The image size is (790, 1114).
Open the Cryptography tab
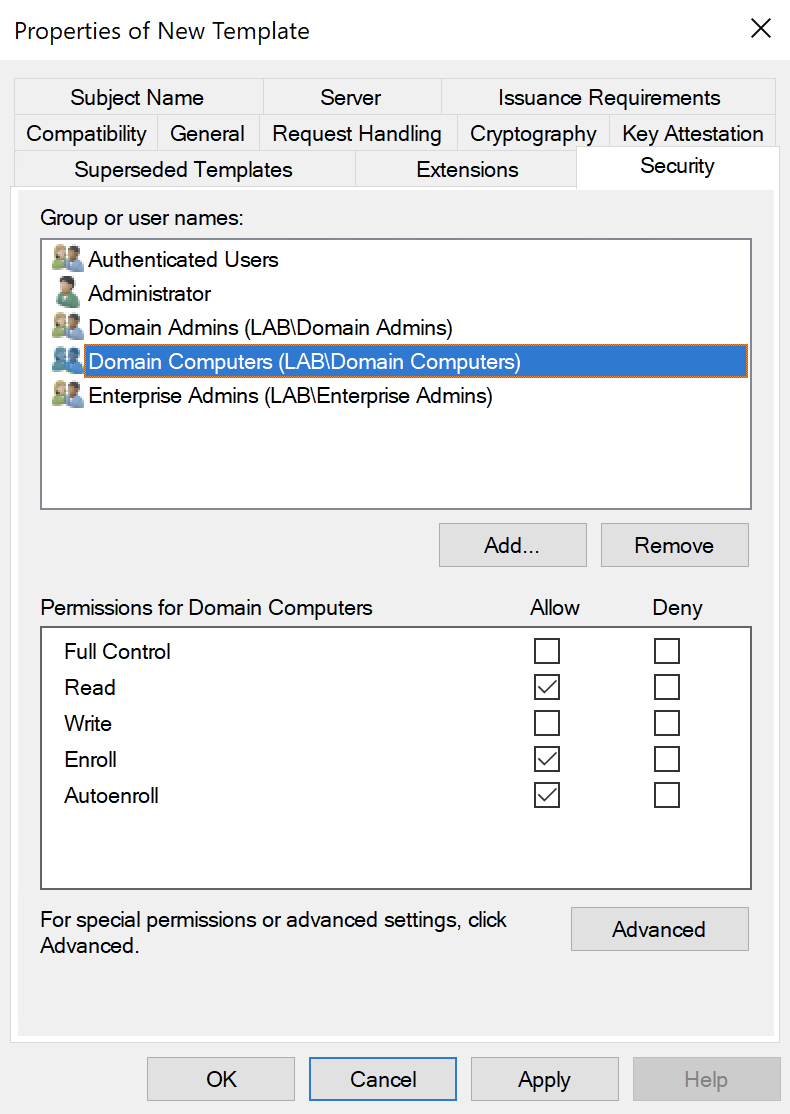click(x=533, y=134)
